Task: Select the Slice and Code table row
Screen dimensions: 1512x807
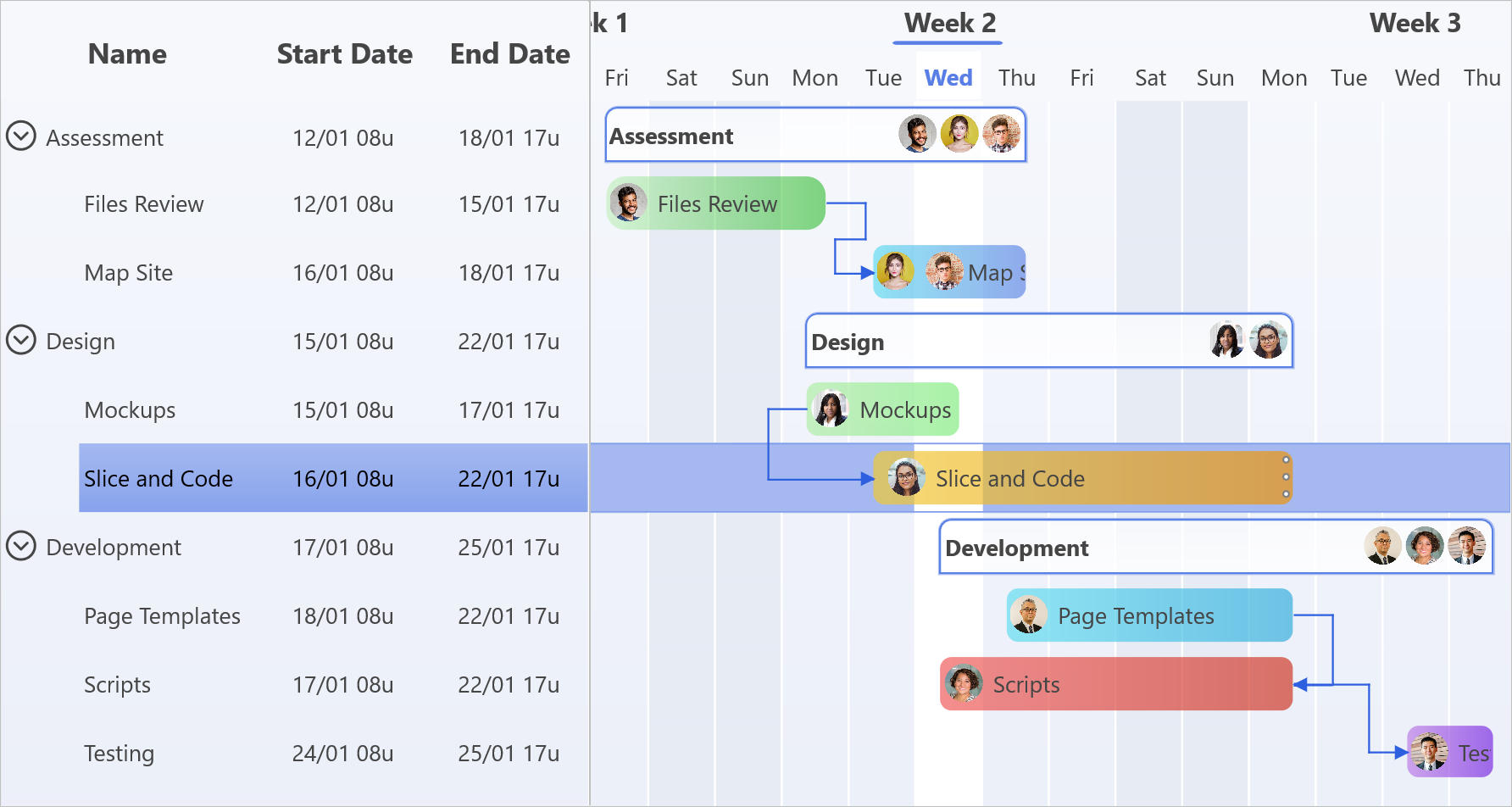Action: [331, 477]
